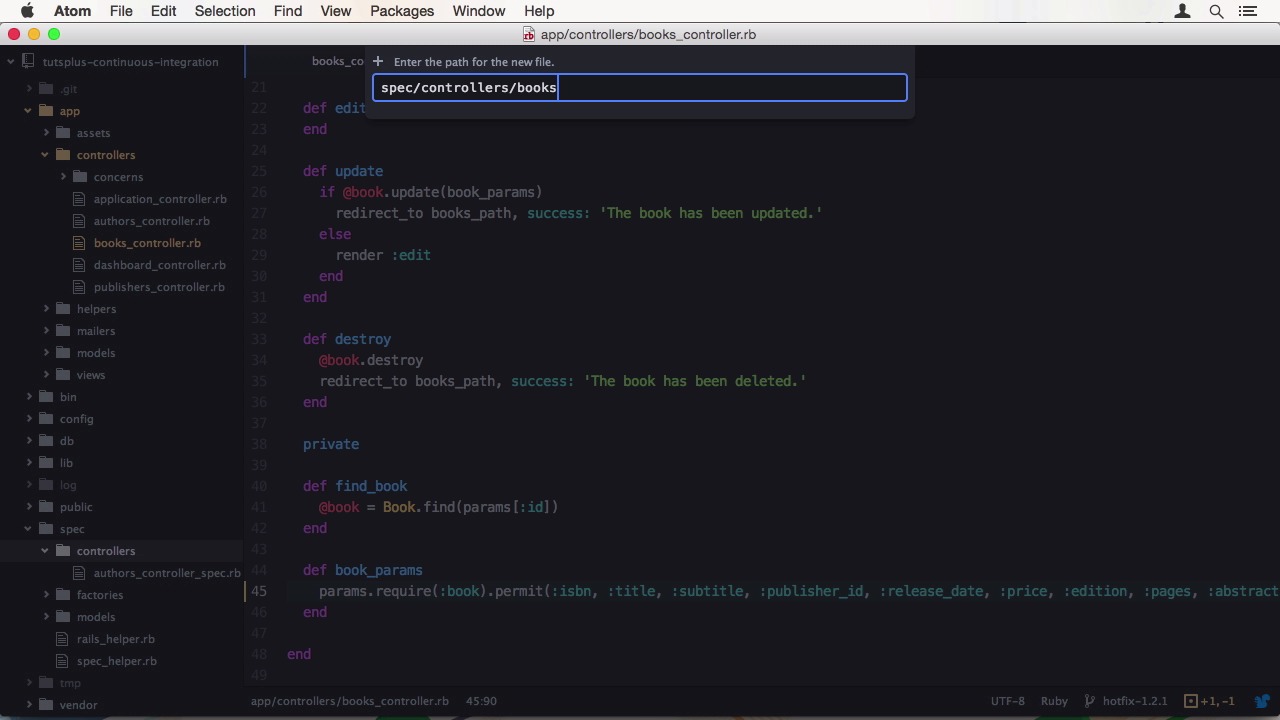Click the git branch icon in status bar
The height and width of the screenshot is (720, 1280).
(x=1090, y=701)
